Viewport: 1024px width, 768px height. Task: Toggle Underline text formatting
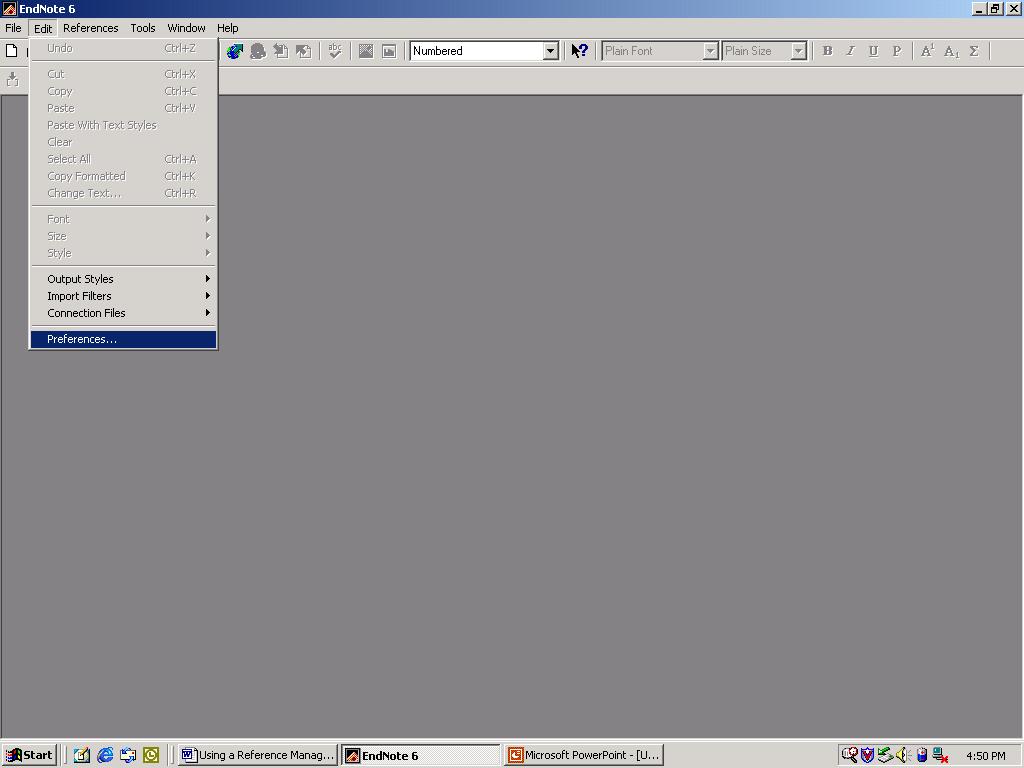point(873,51)
